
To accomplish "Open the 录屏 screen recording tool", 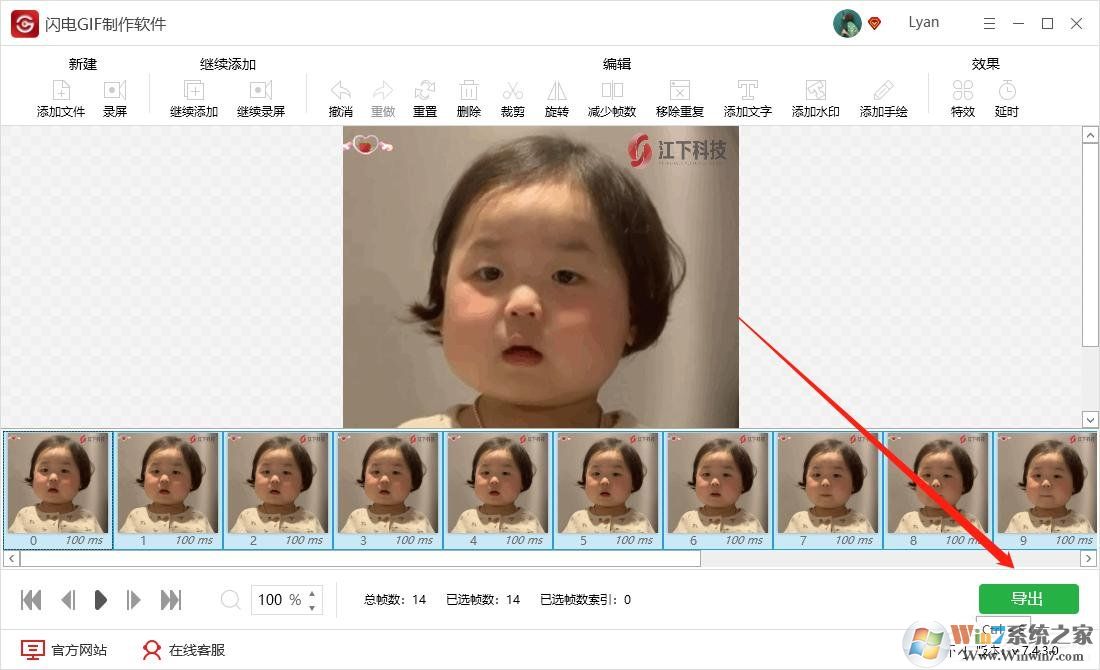I will (115, 95).
